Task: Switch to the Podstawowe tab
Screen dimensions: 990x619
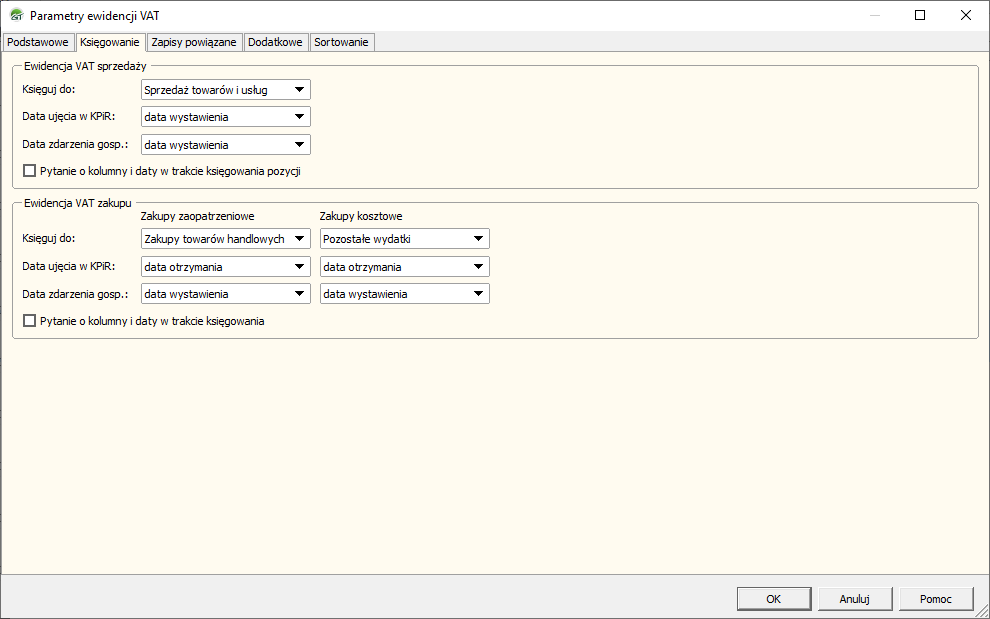Action: click(x=38, y=42)
